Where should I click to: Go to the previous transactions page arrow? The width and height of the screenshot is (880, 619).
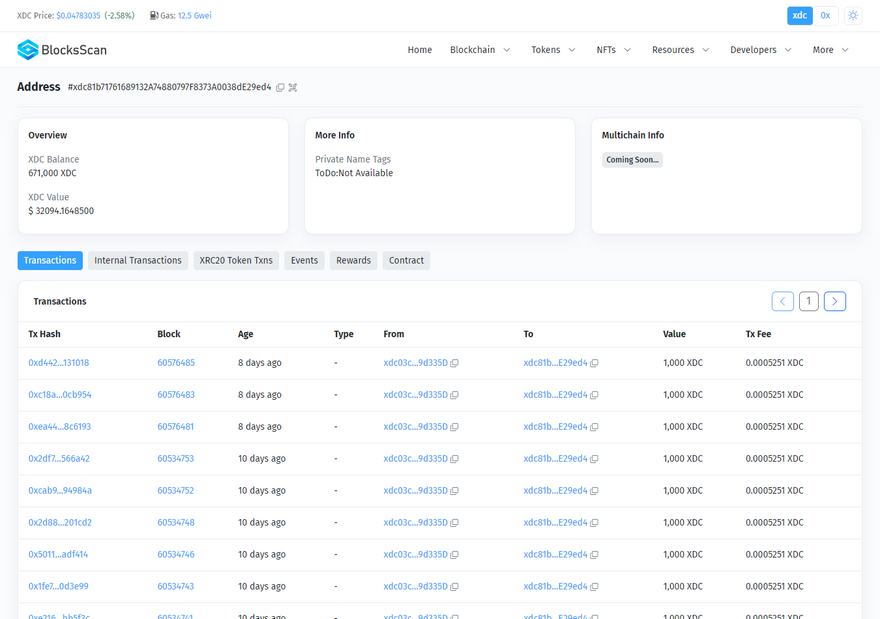pyautogui.click(x=783, y=301)
